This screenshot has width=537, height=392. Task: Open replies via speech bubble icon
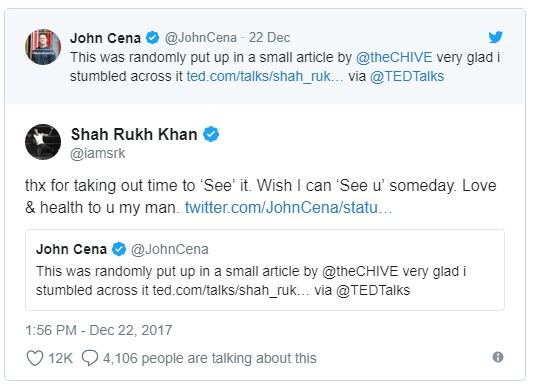coord(90,358)
